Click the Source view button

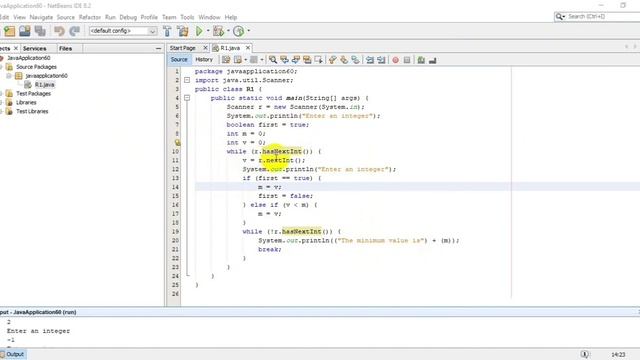[179, 60]
